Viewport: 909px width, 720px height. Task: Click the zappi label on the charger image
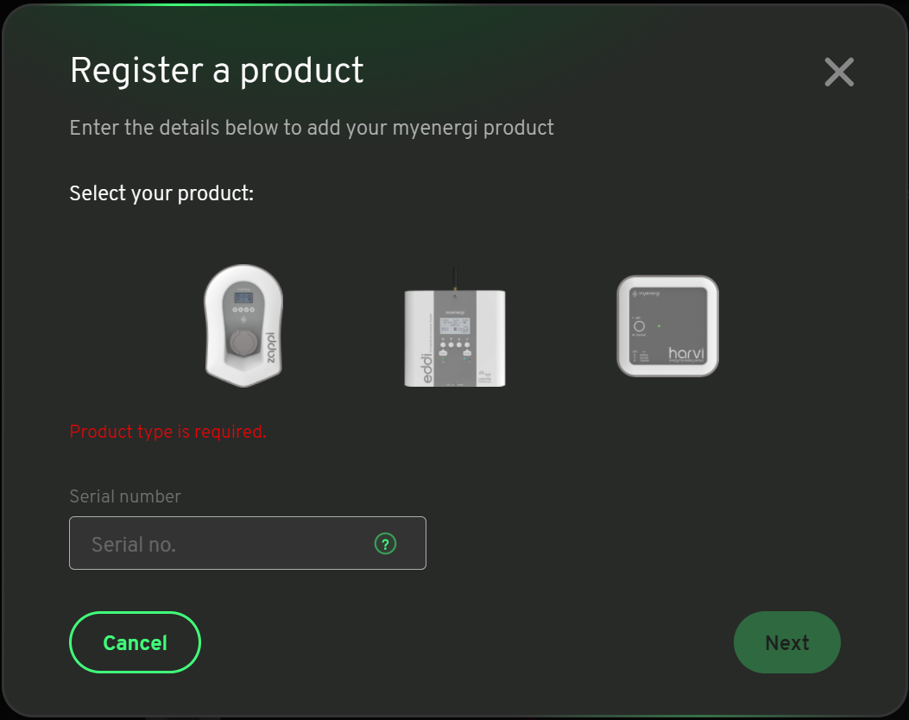pos(271,348)
